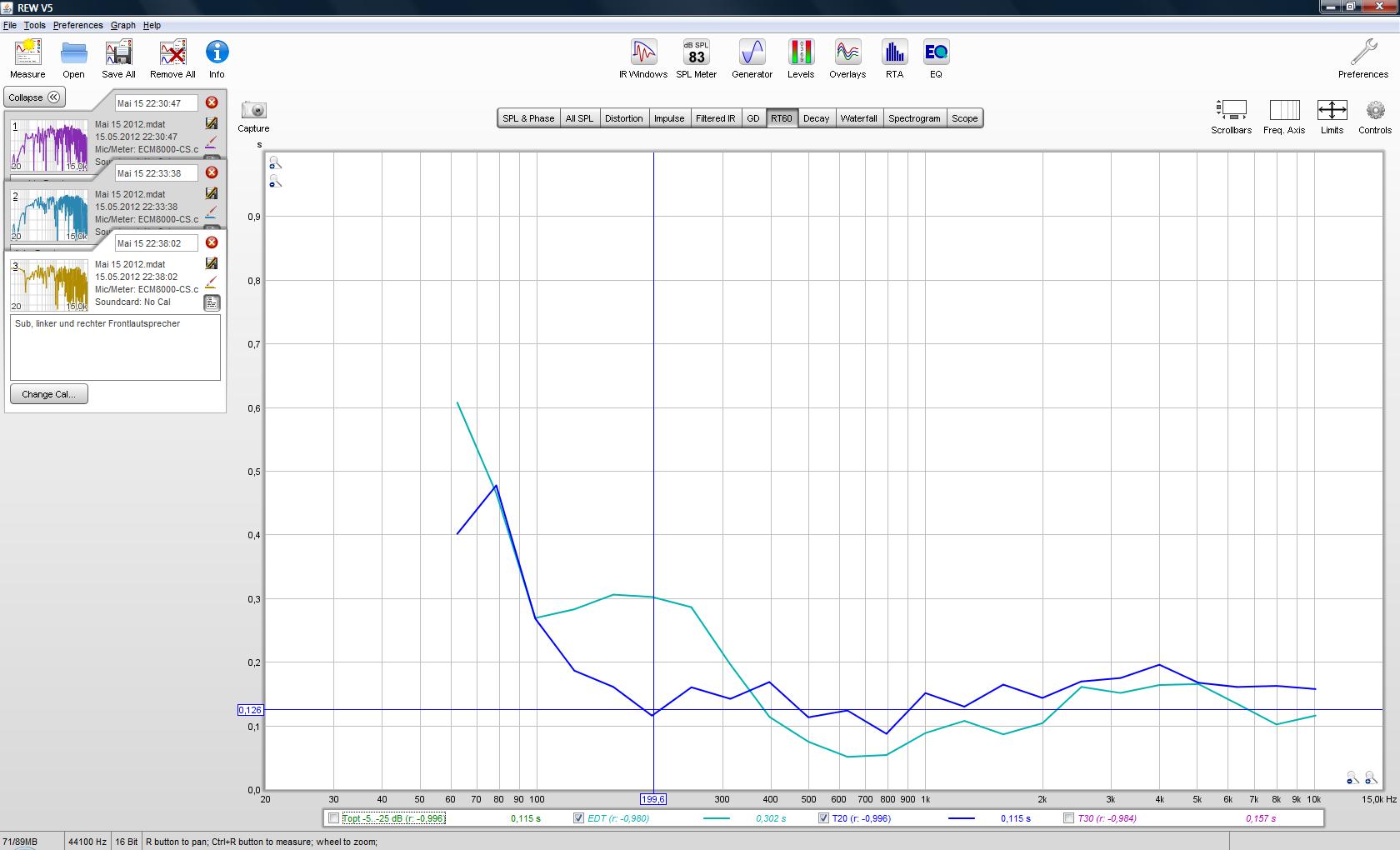Select measurement 1 purple thumbnail
The width and height of the screenshot is (1400, 850).
click(49, 145)
